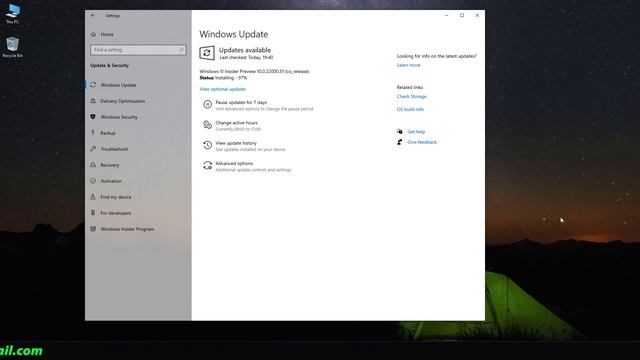This screenshot has width=640, height=360.
Task: Click the Last checked Today text
Action: (246, 58)
